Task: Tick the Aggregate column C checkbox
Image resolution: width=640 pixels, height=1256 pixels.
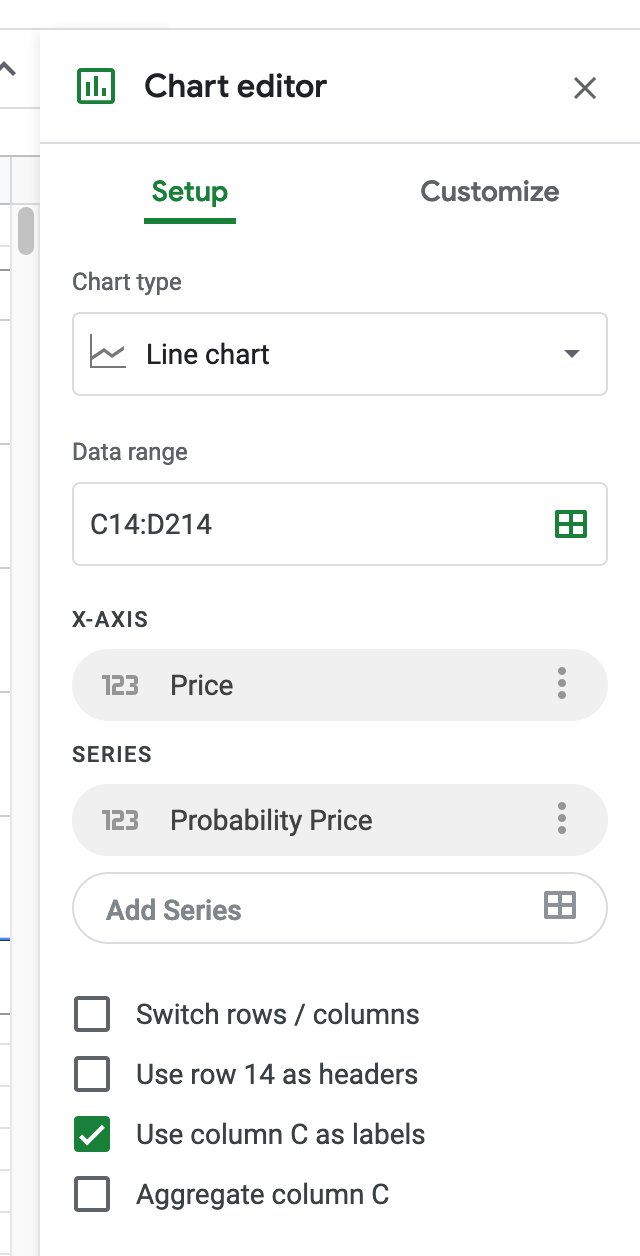Action: pyautogui.click(x=92, y=1194)
